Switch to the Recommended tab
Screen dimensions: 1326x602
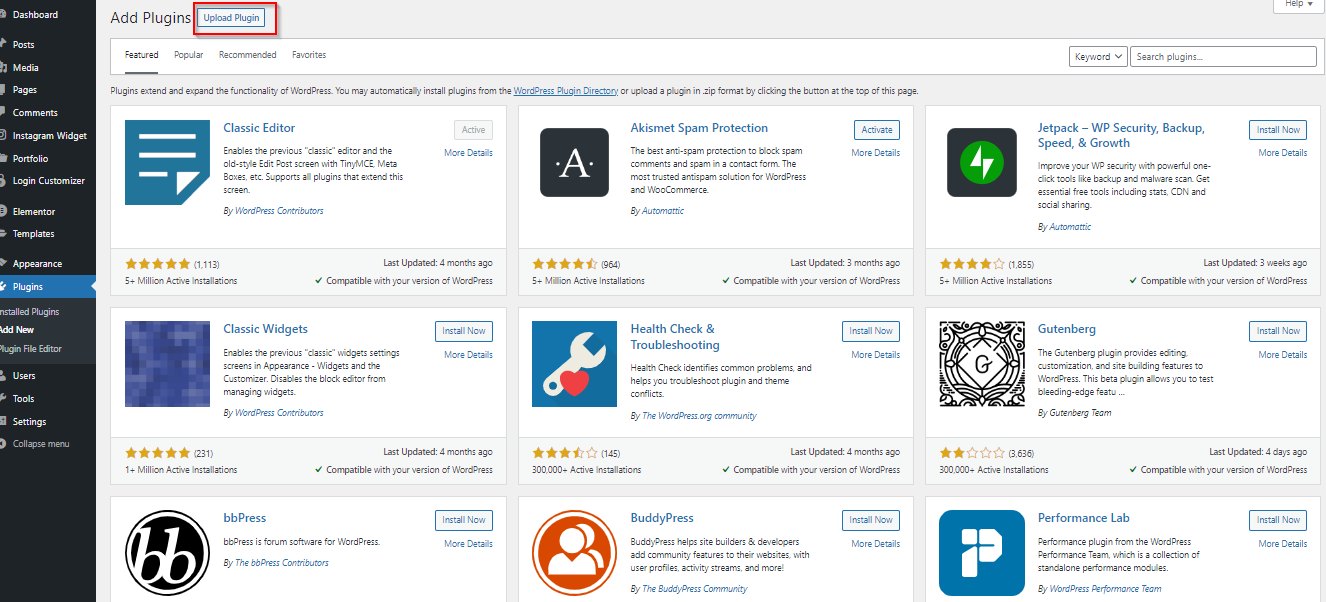pyautogui.click(x=248, y=55)
